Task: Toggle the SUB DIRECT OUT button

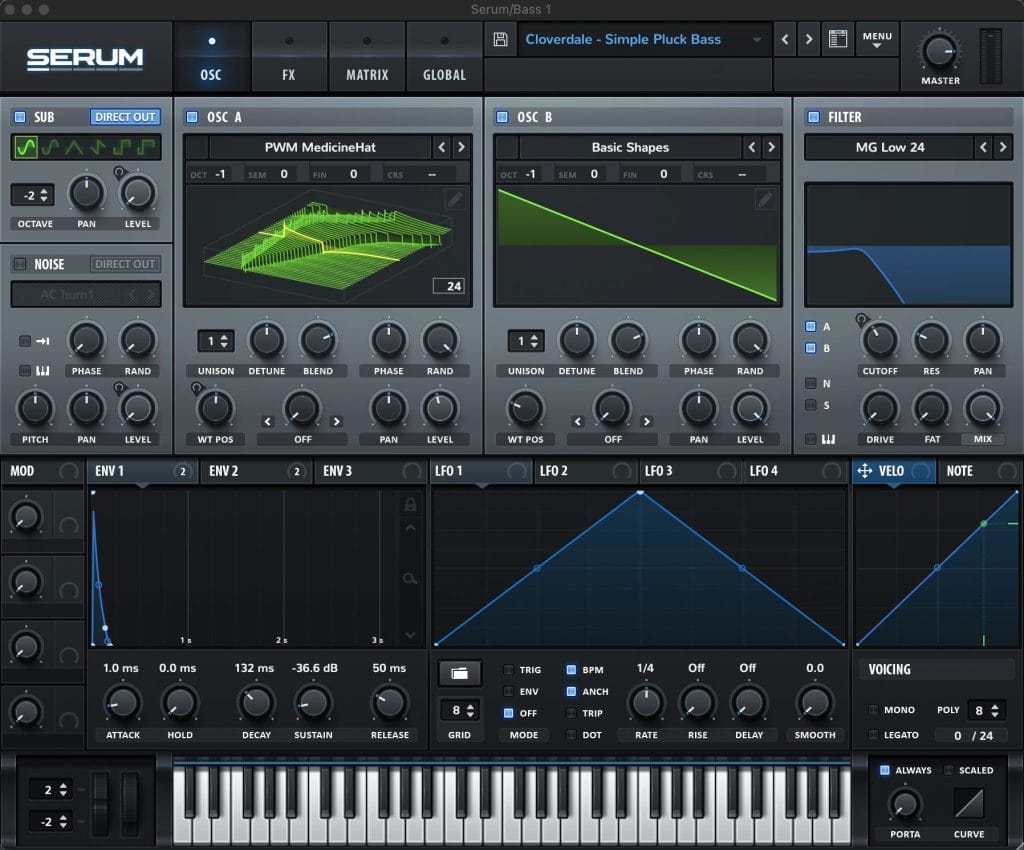Action: click(125, 117)
